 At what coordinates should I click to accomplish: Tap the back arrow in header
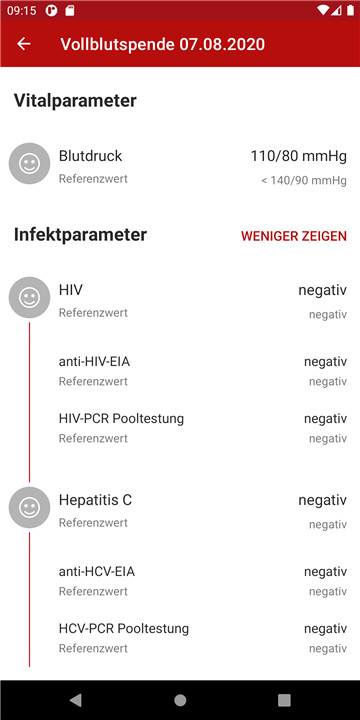23,44
